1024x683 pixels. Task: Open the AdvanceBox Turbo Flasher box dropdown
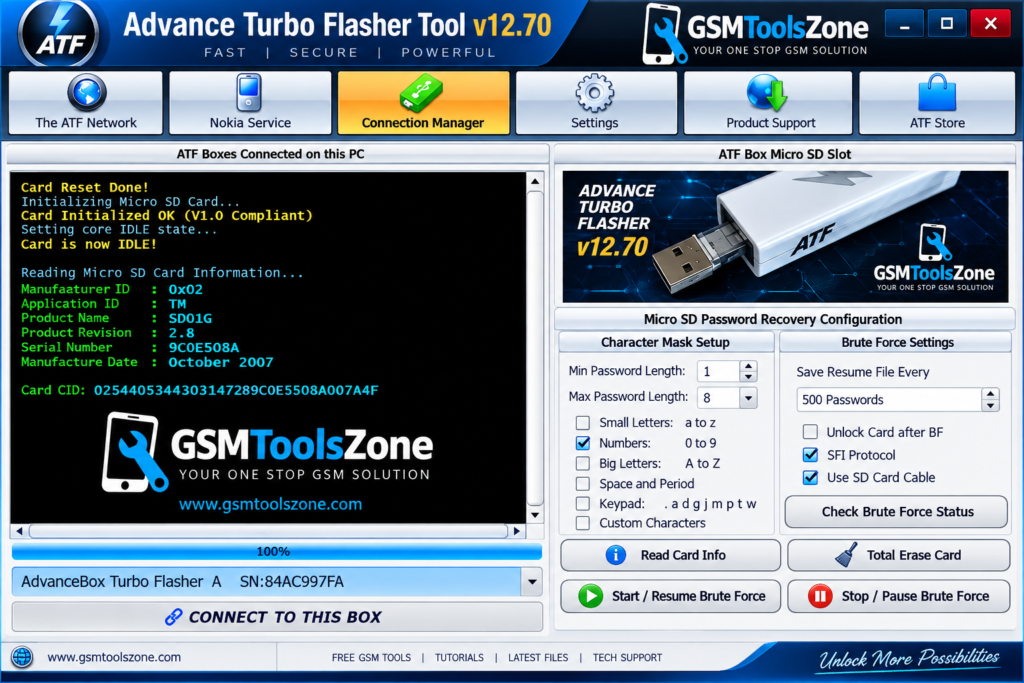pyautogui.click(x=532, y=582)
